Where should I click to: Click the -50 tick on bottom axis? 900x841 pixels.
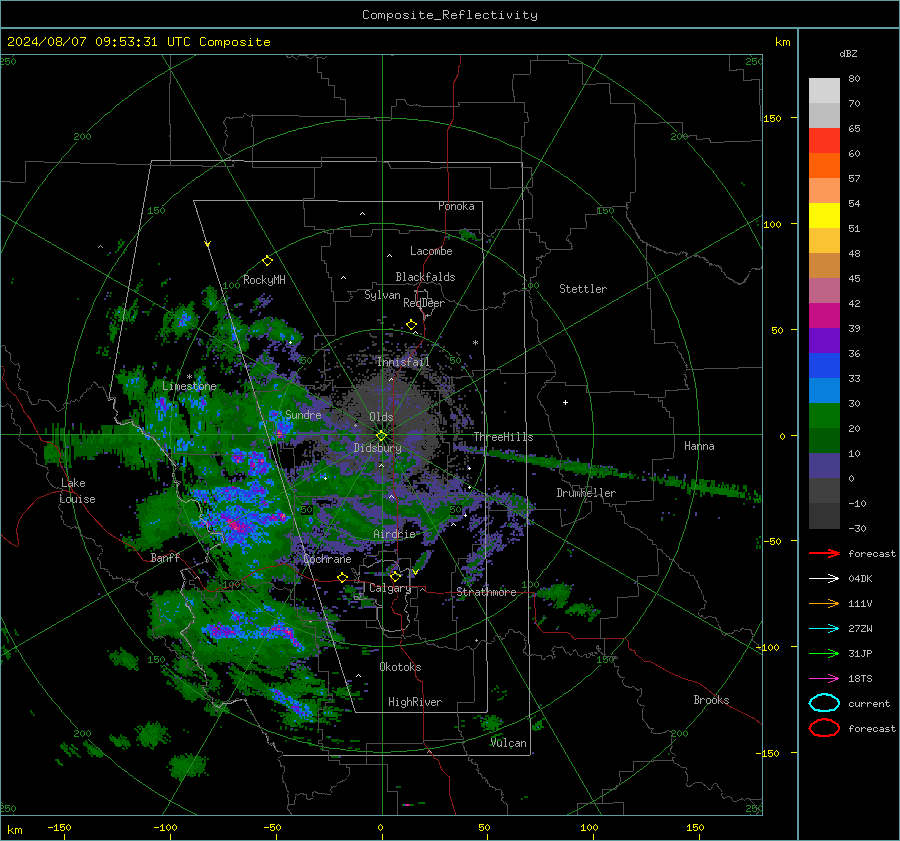(x=272, y=827)
